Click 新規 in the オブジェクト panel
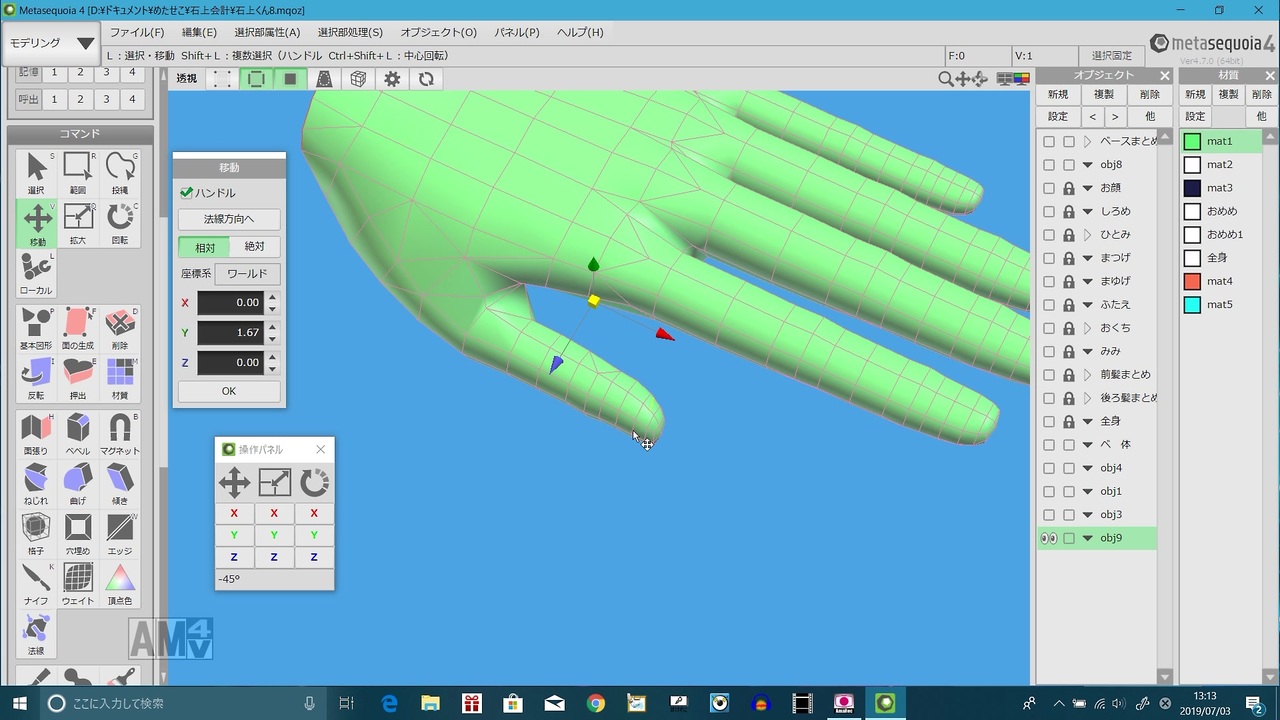Viewport: 1280px width, 720px height. pos(1058,94)
